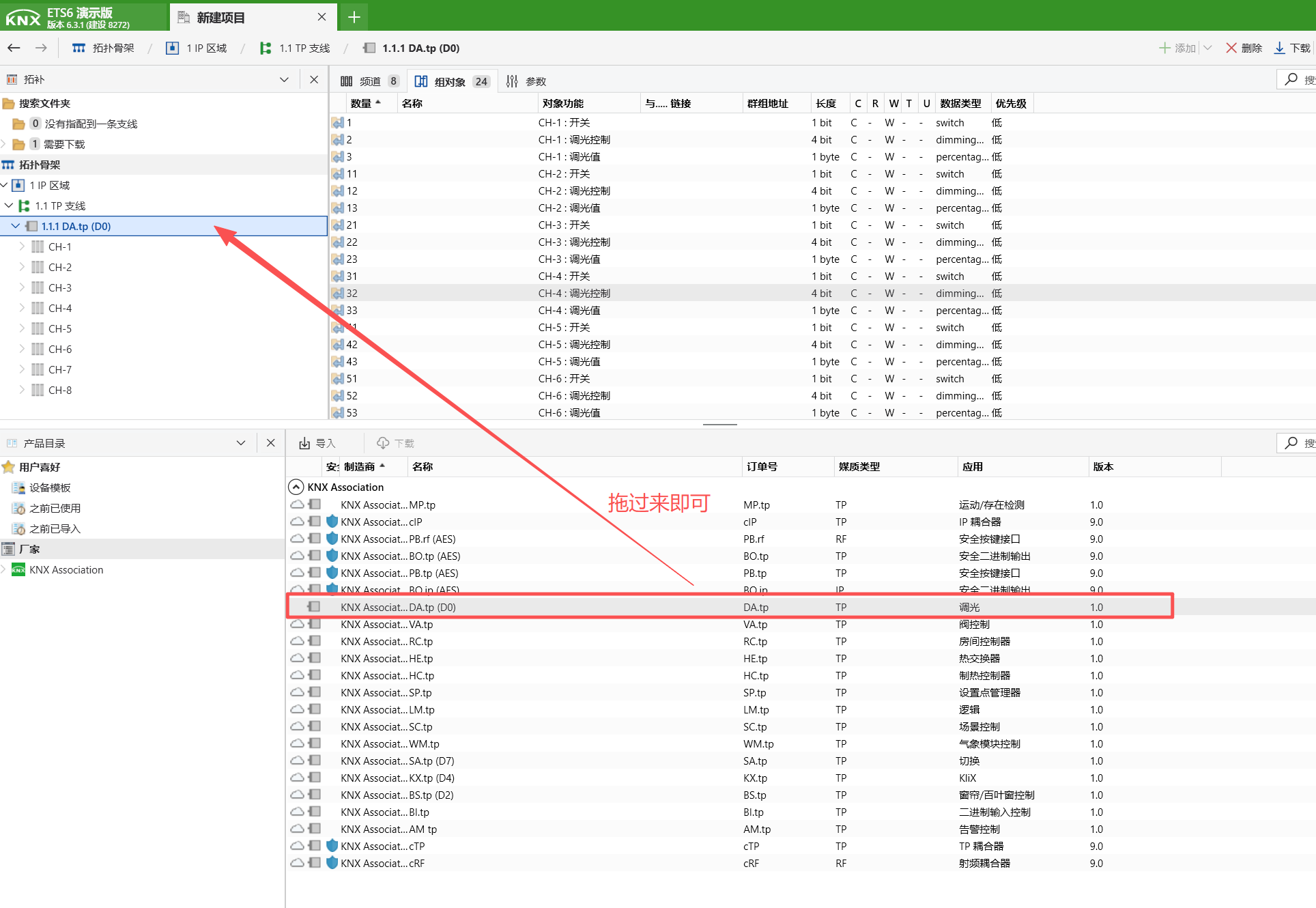Collapse the 1.1 TP 支线 tree node
Image resolution: width=1316 pixels, height=908 pixels.
(x=9, y=205)
